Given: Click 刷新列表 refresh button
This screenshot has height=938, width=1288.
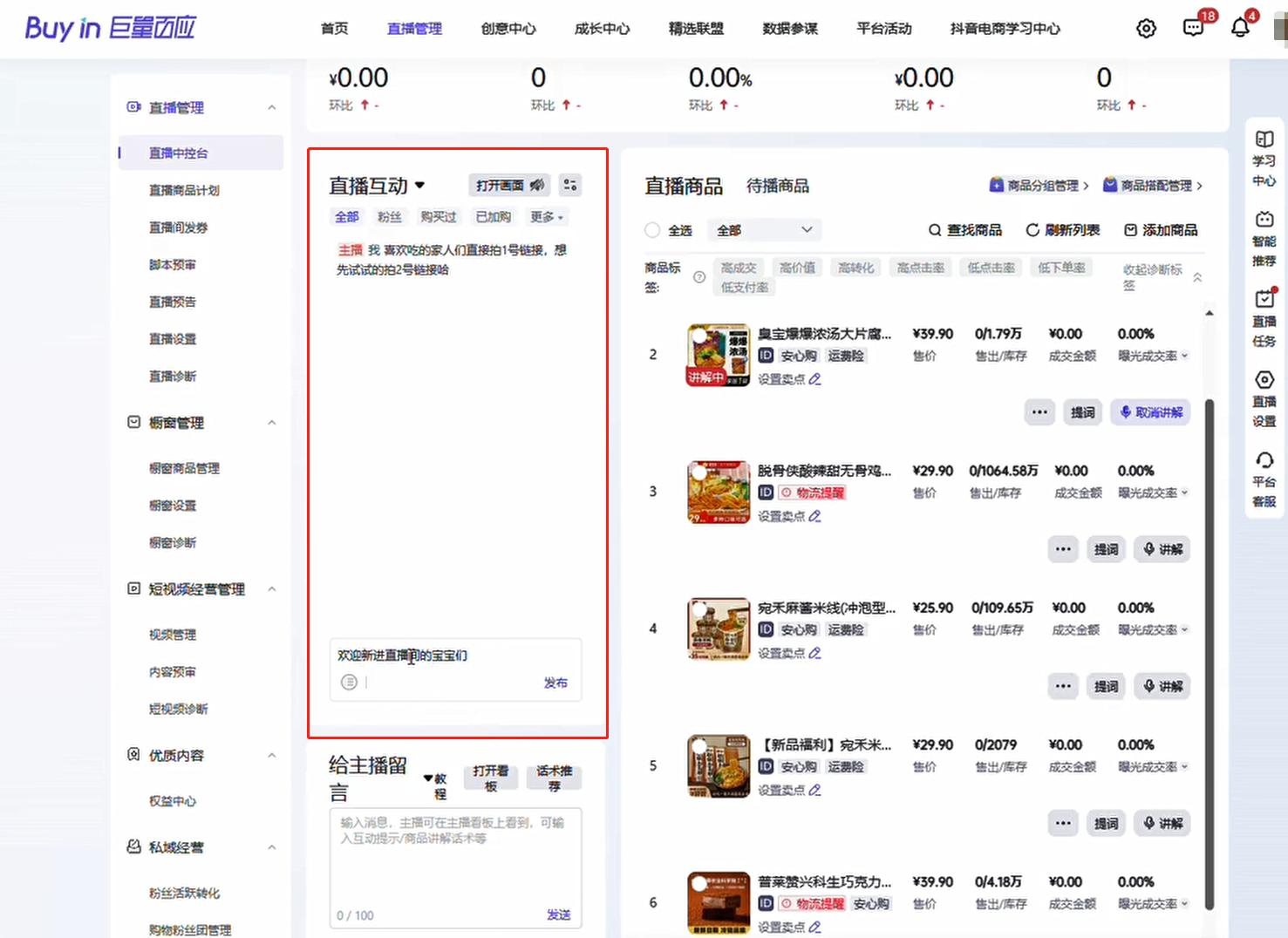Looking at the screenshot, I should (1062, 230).
